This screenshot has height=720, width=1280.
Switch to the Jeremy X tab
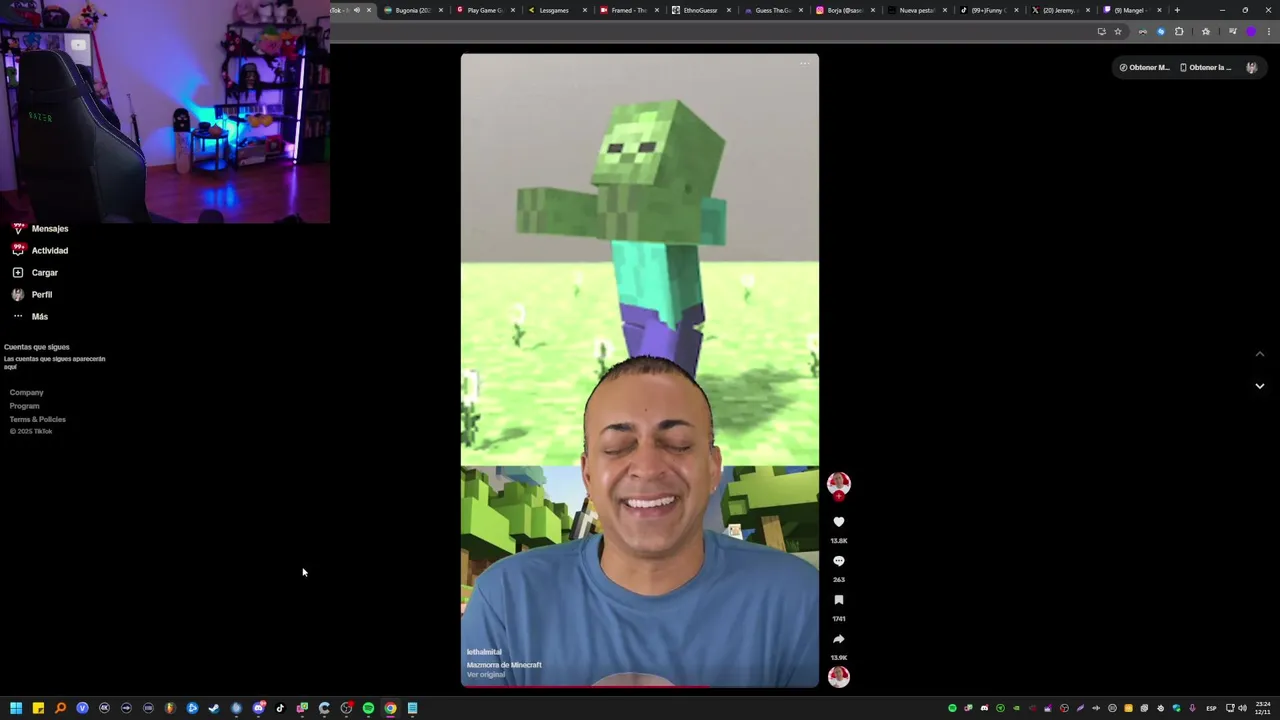tap(1060, 10)
